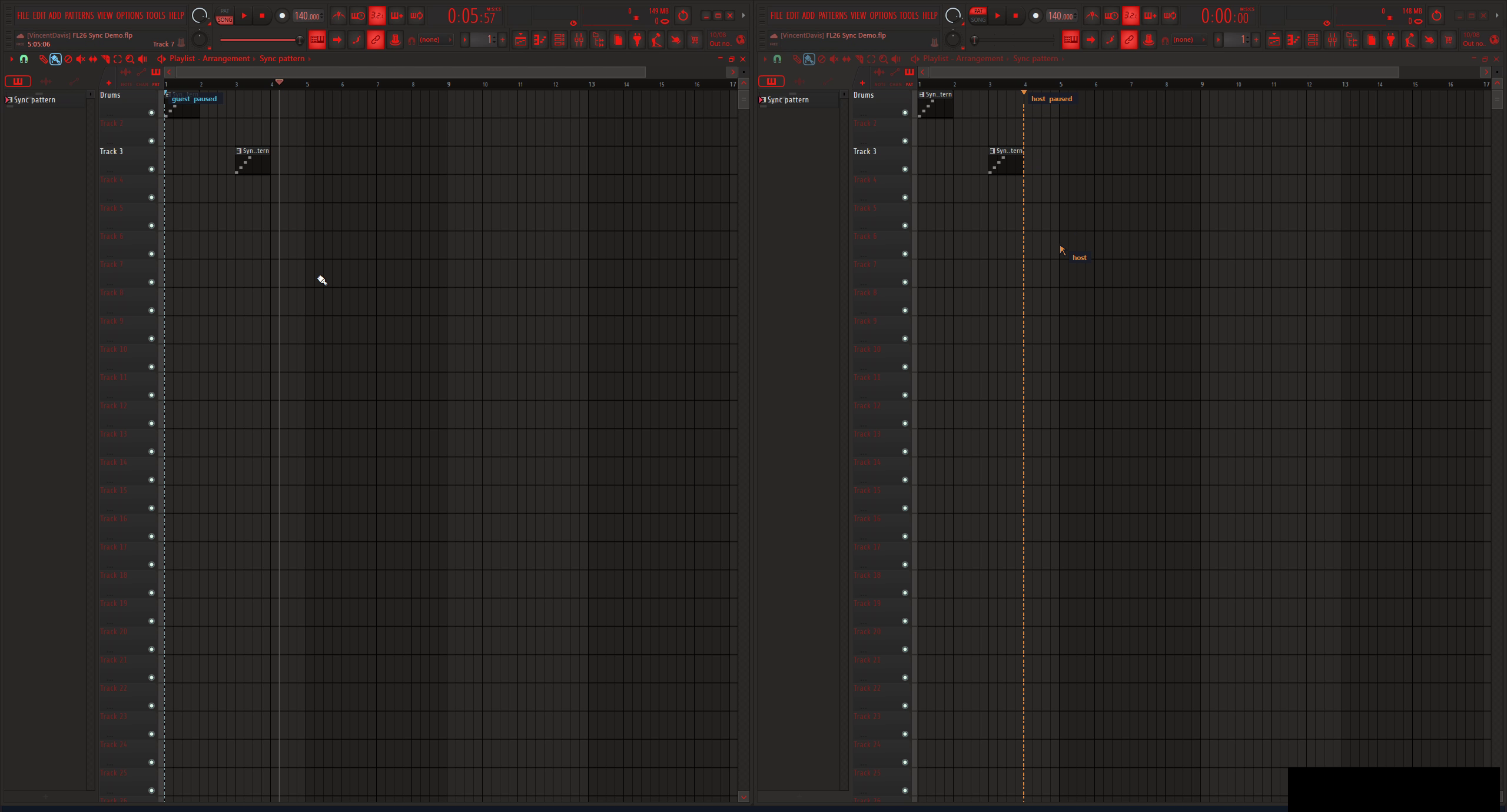Switch to SONG mode in right window
This screenshot has height=812, width=1507.
(x=978, y=20)
